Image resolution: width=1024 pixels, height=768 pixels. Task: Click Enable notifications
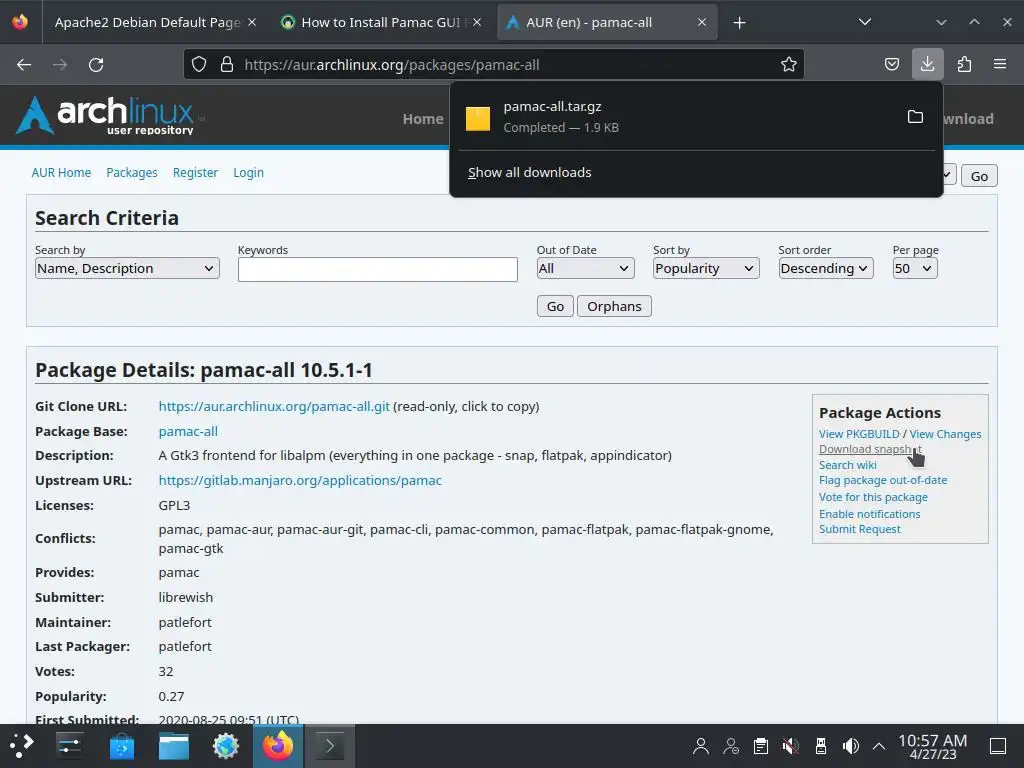pyautogui.click(x=869, y=514)
